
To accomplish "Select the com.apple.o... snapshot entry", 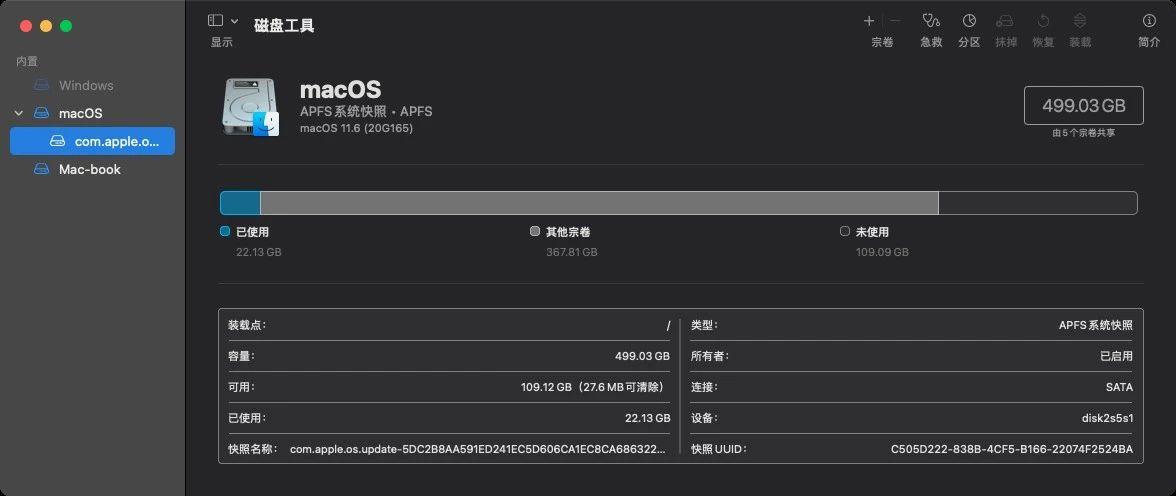I will pyautogui.click(x=93, y=141).
